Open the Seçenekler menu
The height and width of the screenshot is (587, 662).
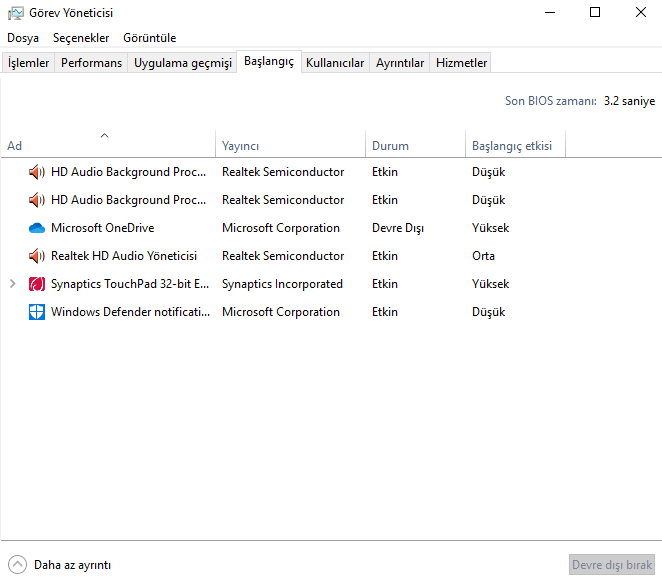coord(81,38)
